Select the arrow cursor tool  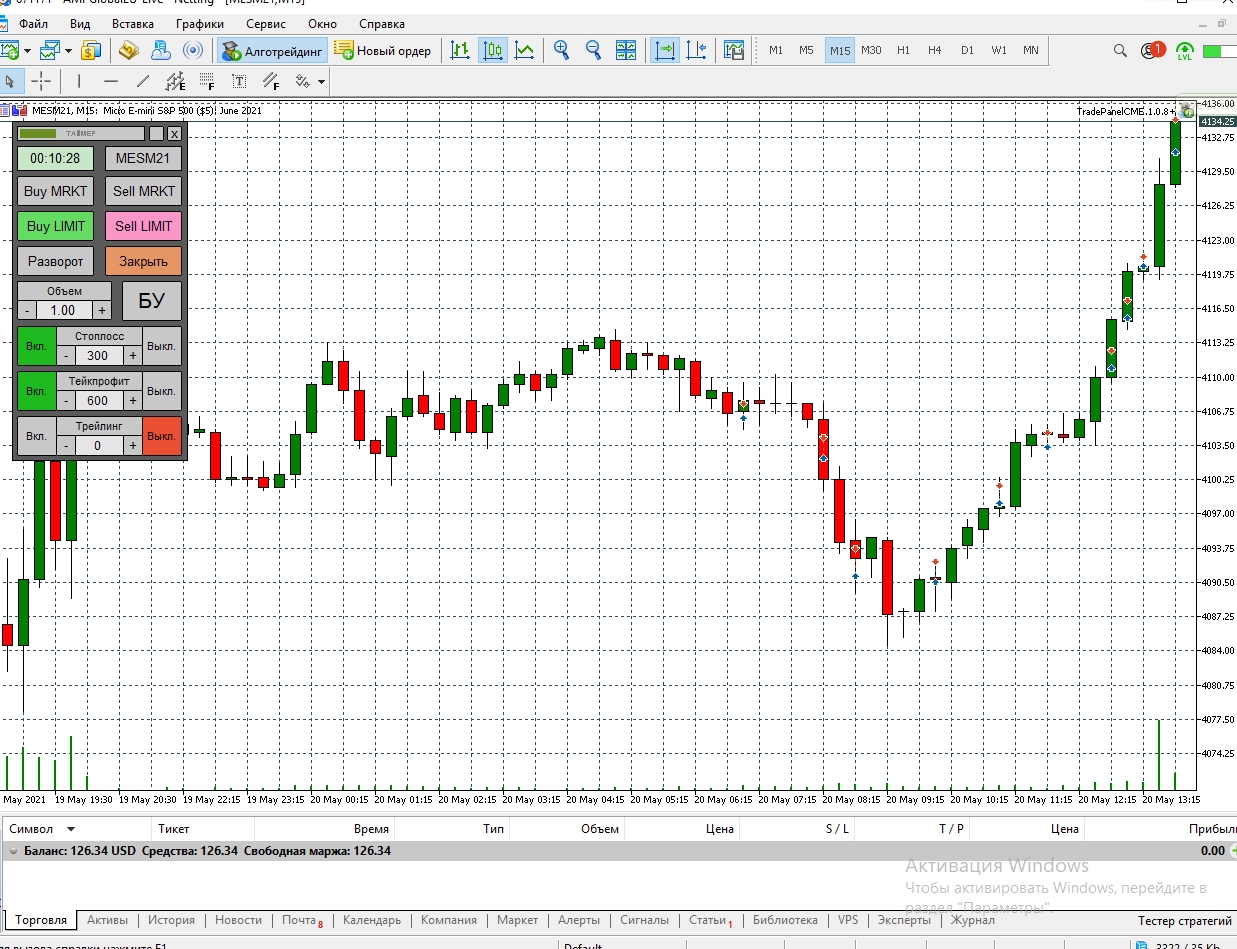[10, 81]
